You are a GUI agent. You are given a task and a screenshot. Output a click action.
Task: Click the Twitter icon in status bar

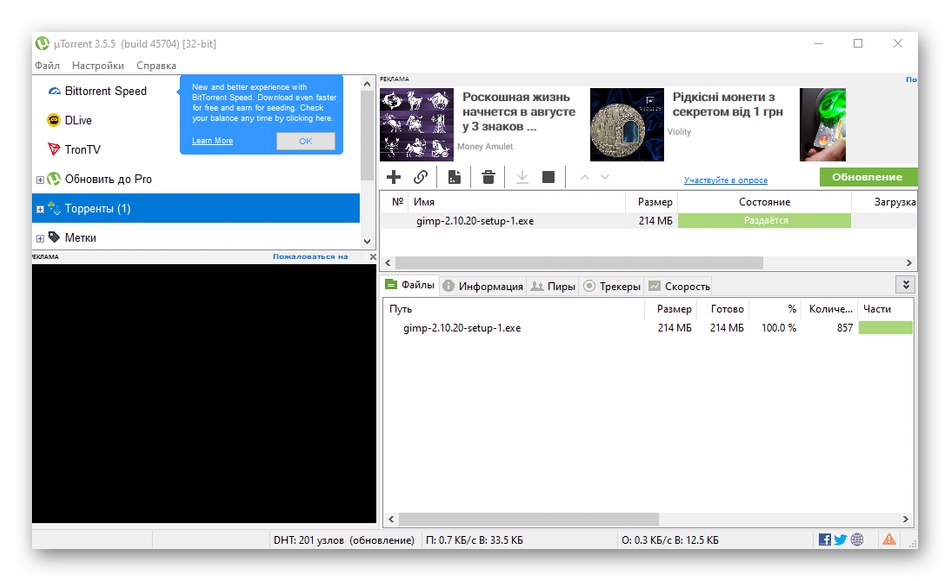tap(840, 539)
